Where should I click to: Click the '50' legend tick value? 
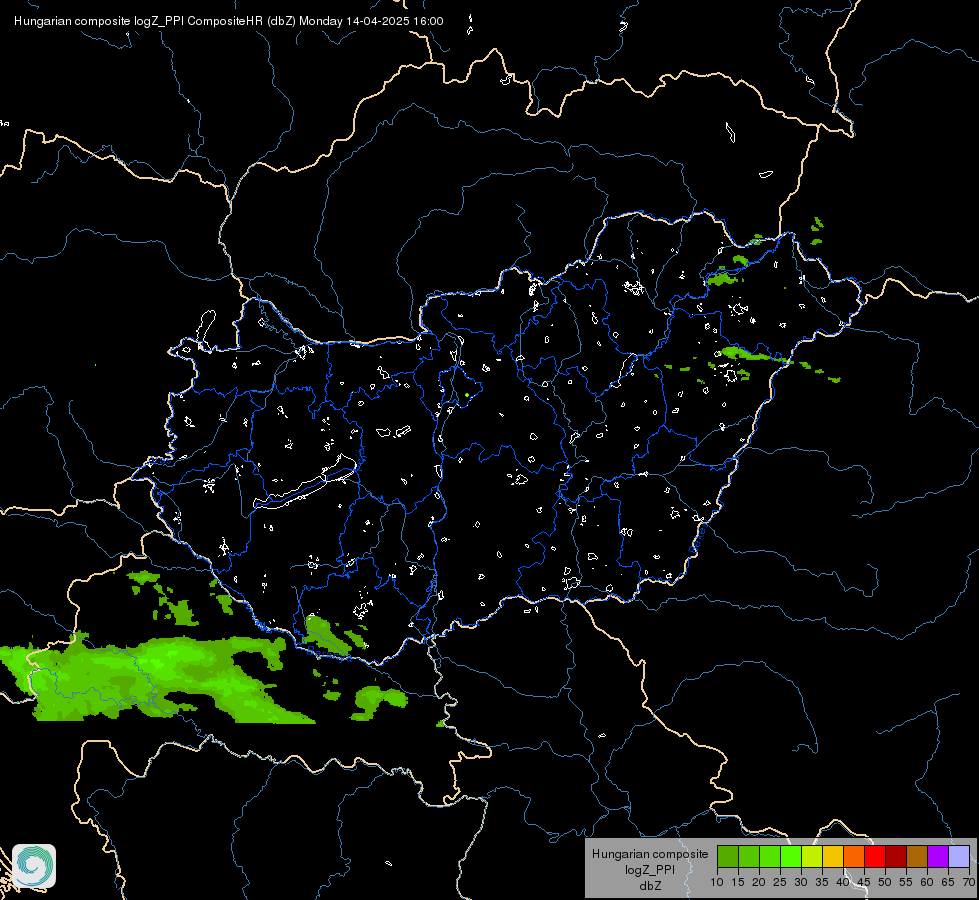click(885, 883)
